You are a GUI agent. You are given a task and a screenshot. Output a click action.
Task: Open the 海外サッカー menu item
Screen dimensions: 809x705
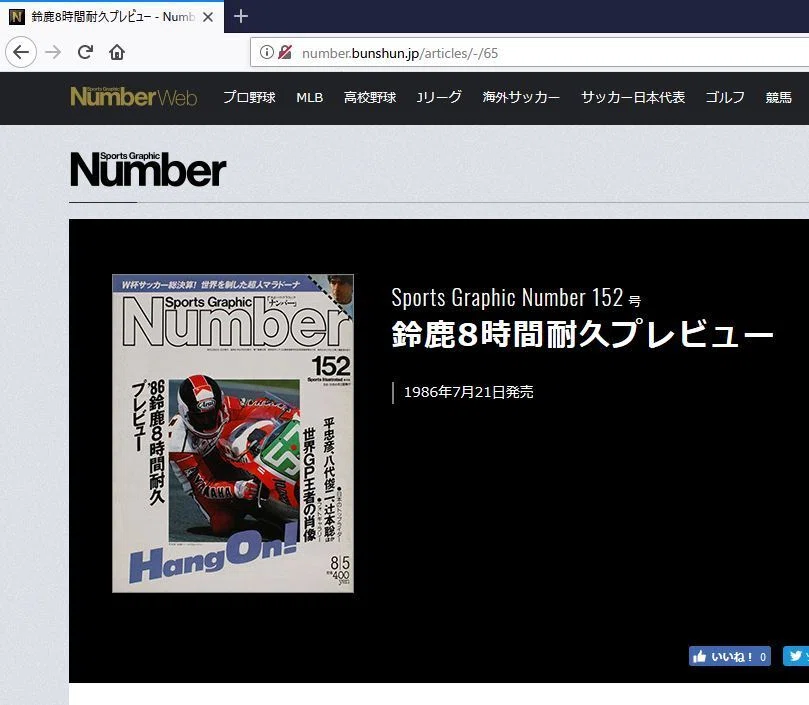[521, 97]
